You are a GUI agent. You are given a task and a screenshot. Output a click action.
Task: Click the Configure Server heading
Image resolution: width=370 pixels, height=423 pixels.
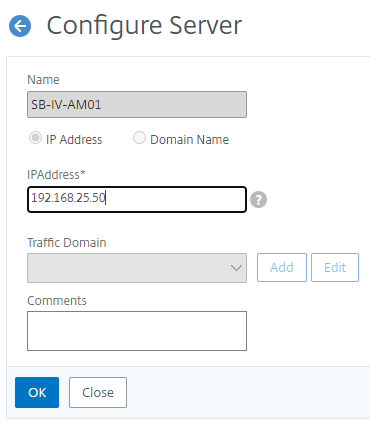pyautogui.click(x=144, y=26)
